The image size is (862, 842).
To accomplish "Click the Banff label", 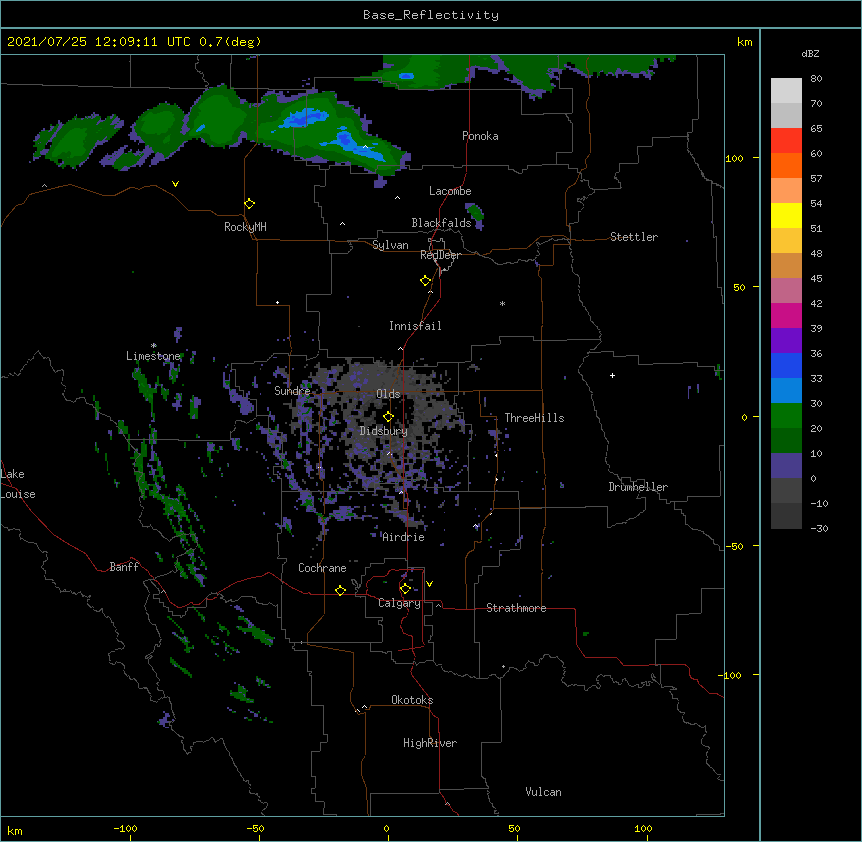I will coord(124,567).
